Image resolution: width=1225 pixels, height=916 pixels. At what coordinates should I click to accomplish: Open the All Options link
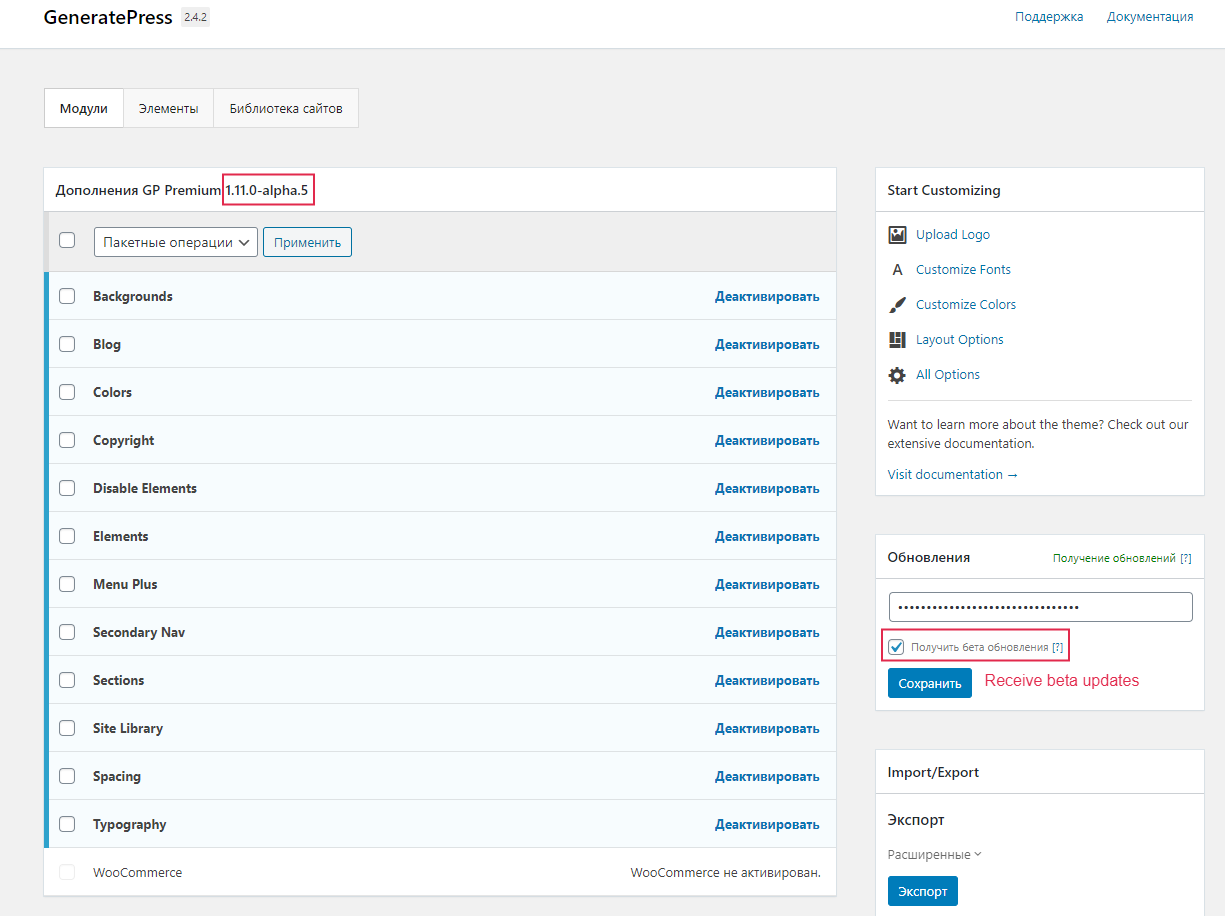pos(948,375)
